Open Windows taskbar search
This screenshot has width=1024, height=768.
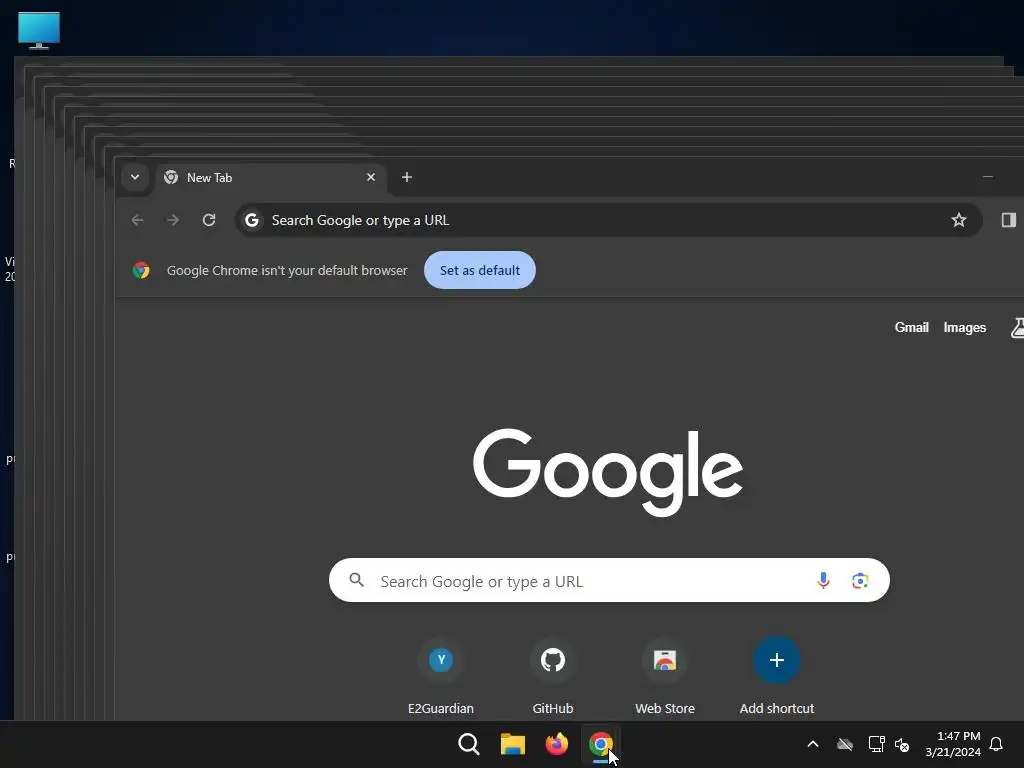469,744
